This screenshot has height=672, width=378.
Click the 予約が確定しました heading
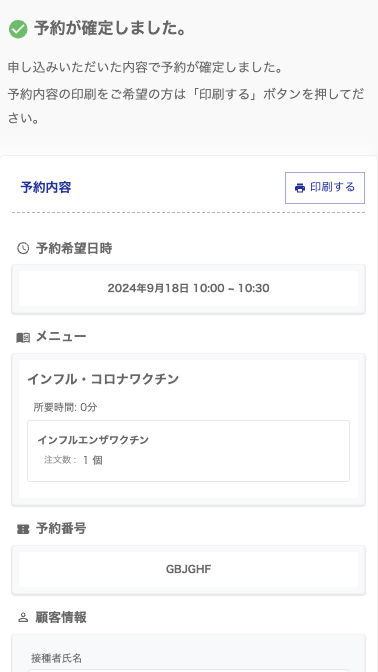110,29
